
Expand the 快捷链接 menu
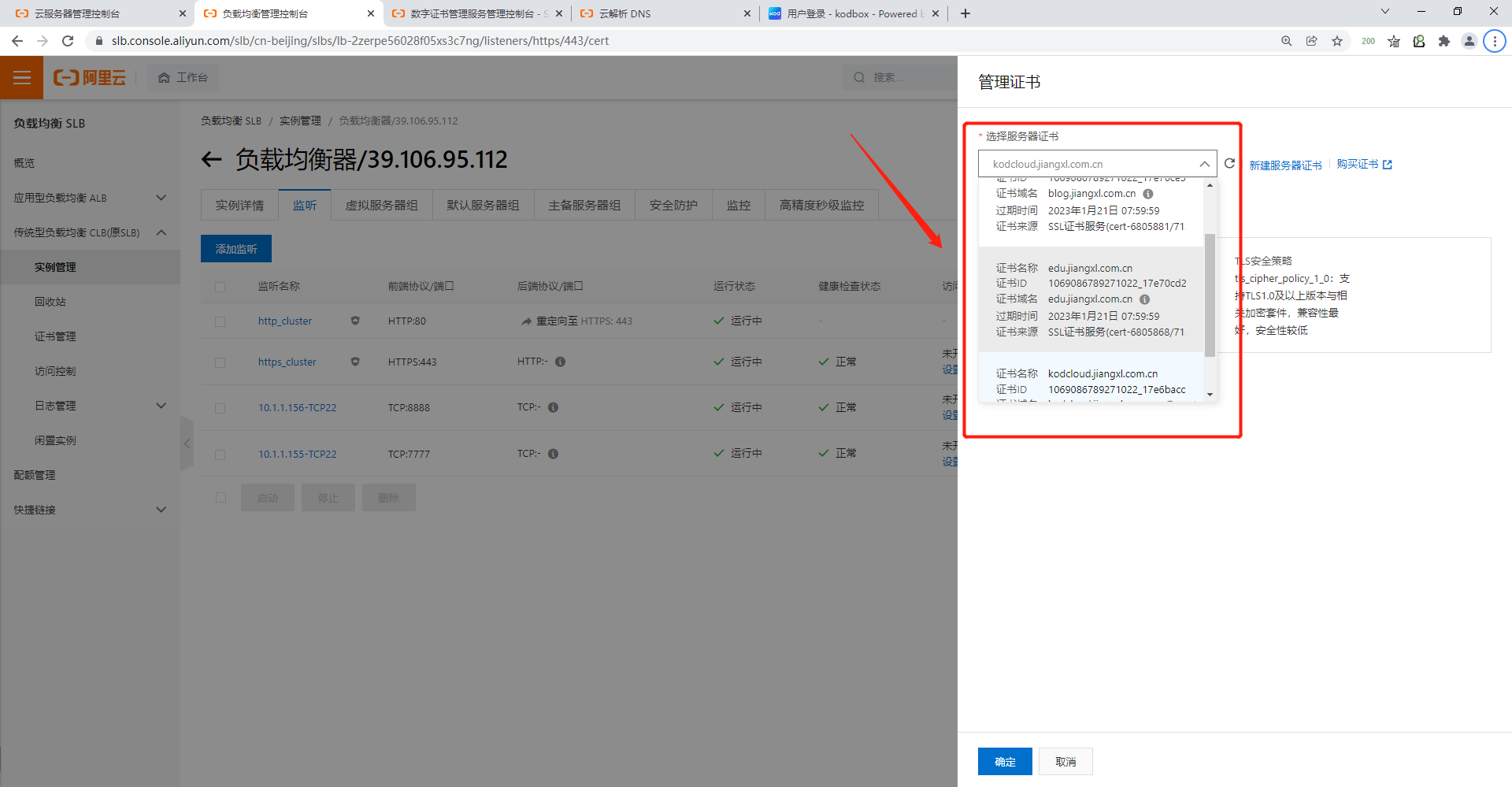161,510
